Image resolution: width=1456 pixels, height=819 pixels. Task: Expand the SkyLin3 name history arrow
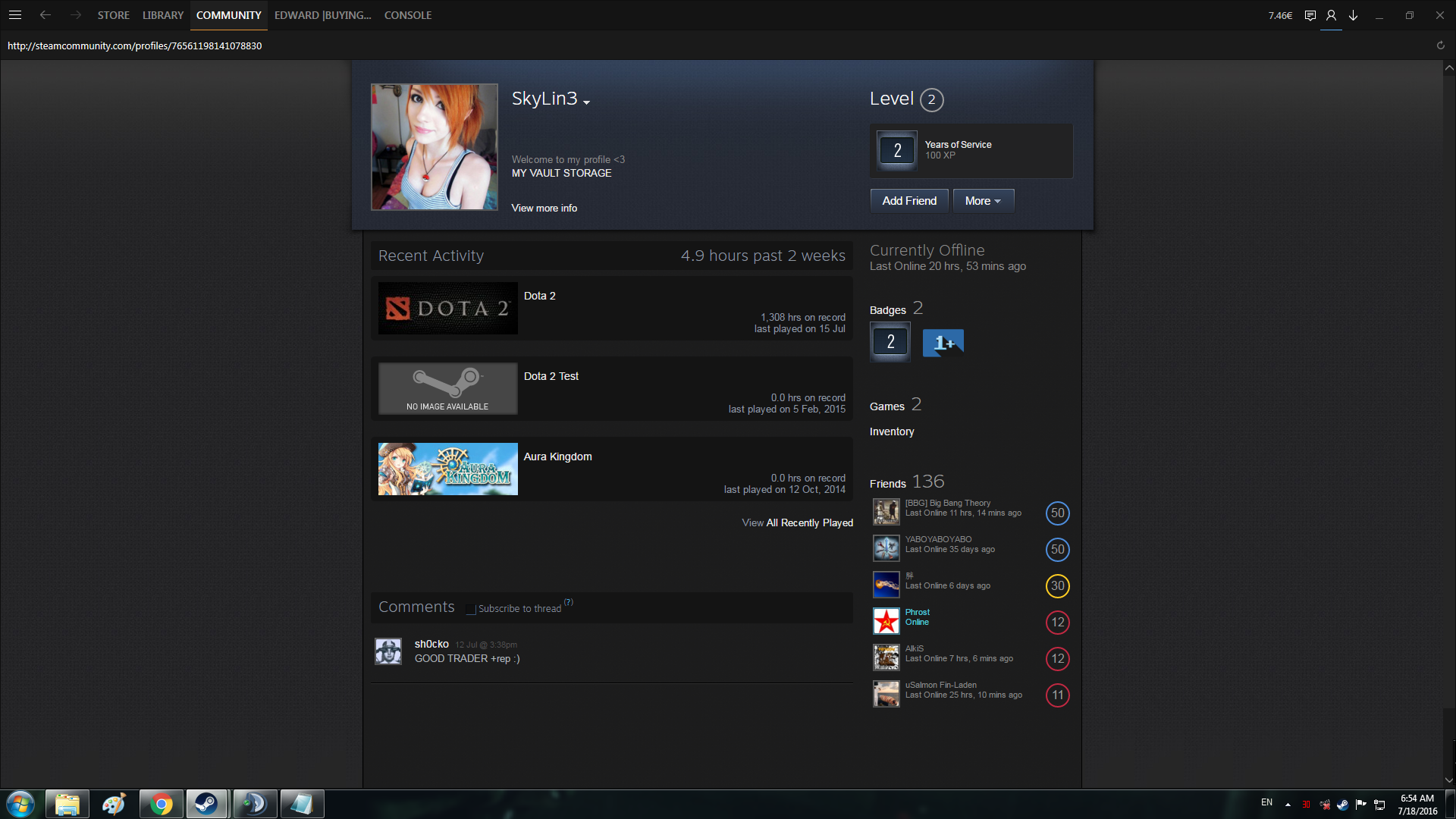click(x=586, y=102)
